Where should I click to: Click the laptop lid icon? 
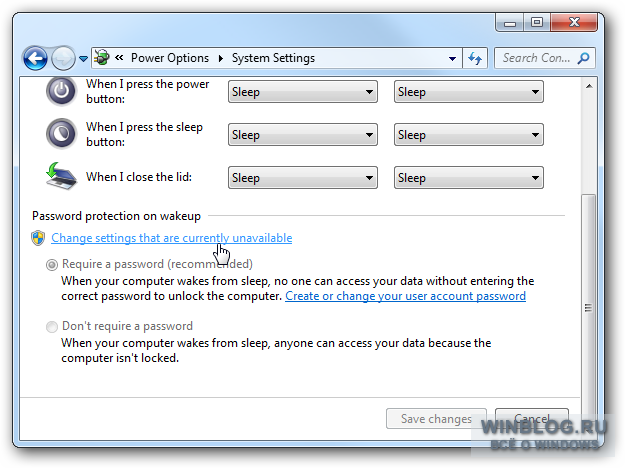point(61,176)
